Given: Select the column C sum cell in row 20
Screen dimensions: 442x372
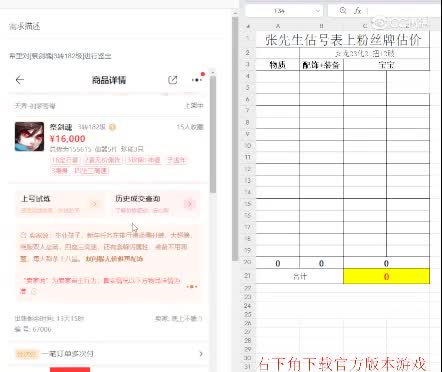Looking at the screenshot, I should click(x=387, y=263).
